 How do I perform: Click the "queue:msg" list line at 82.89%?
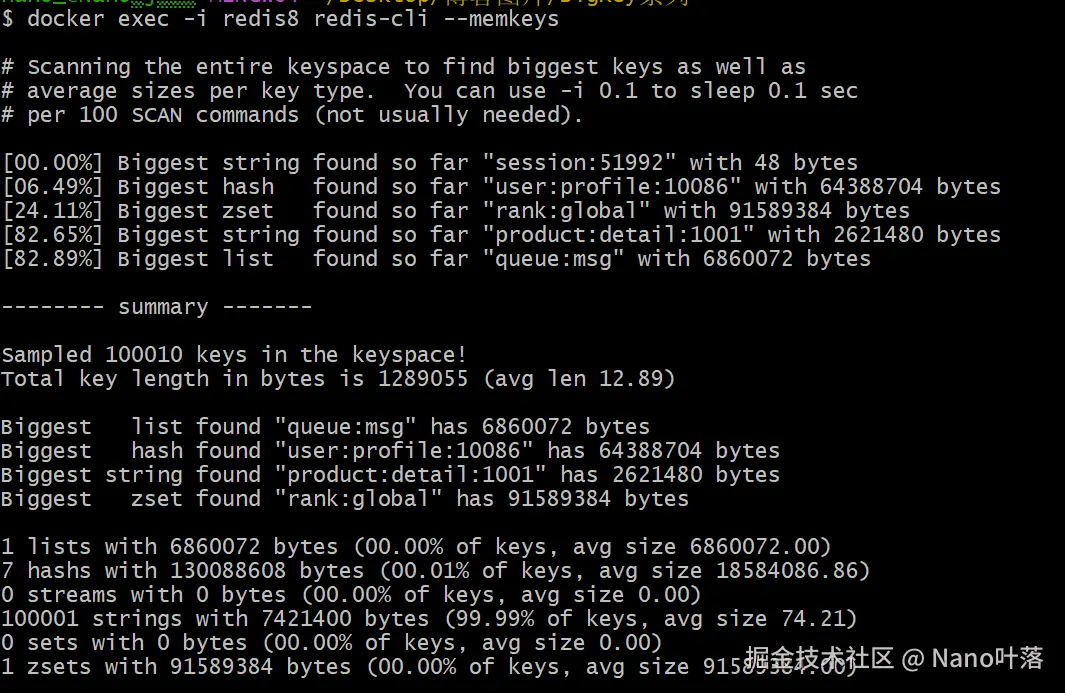[x=436, y=259]
